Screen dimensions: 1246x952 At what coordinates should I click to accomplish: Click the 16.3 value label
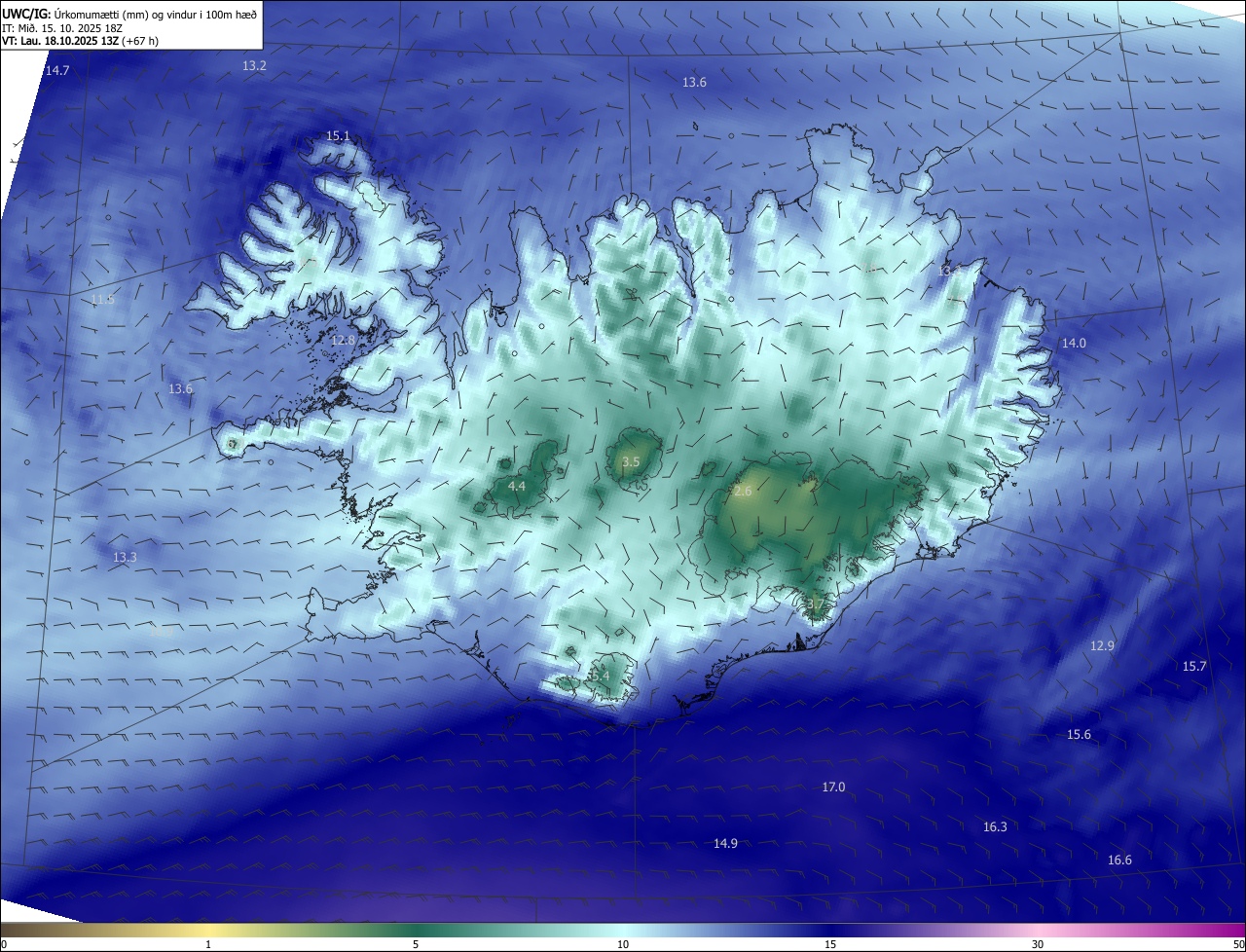coord(995,826)
